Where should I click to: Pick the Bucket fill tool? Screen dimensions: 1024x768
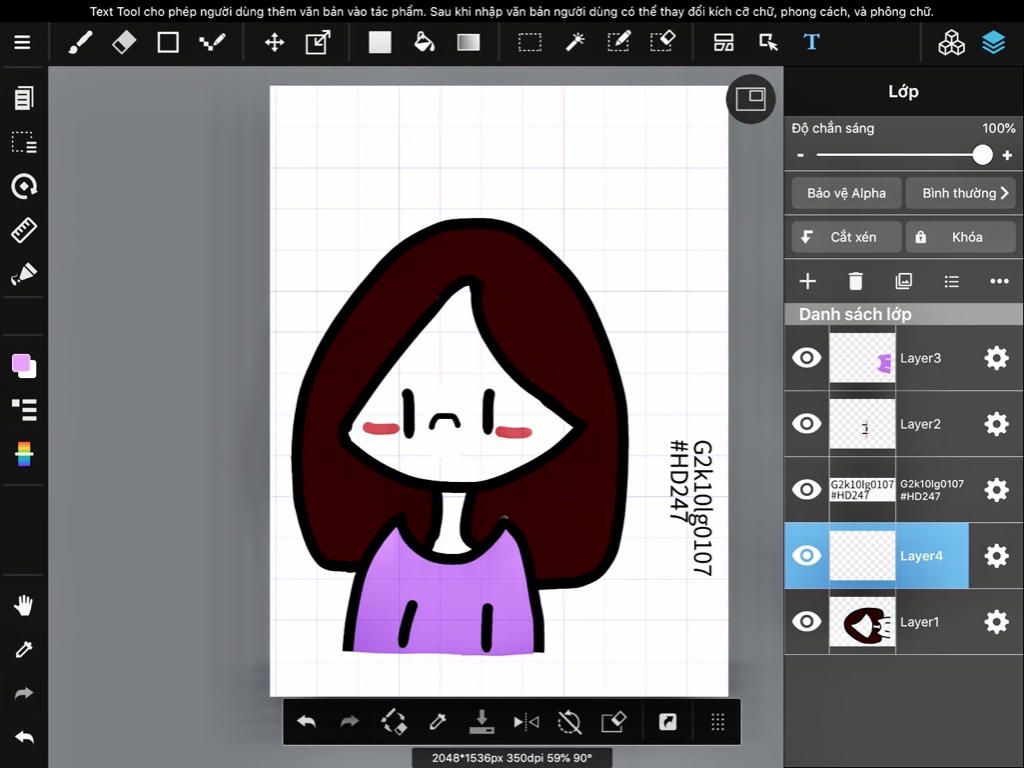[424, 43]
